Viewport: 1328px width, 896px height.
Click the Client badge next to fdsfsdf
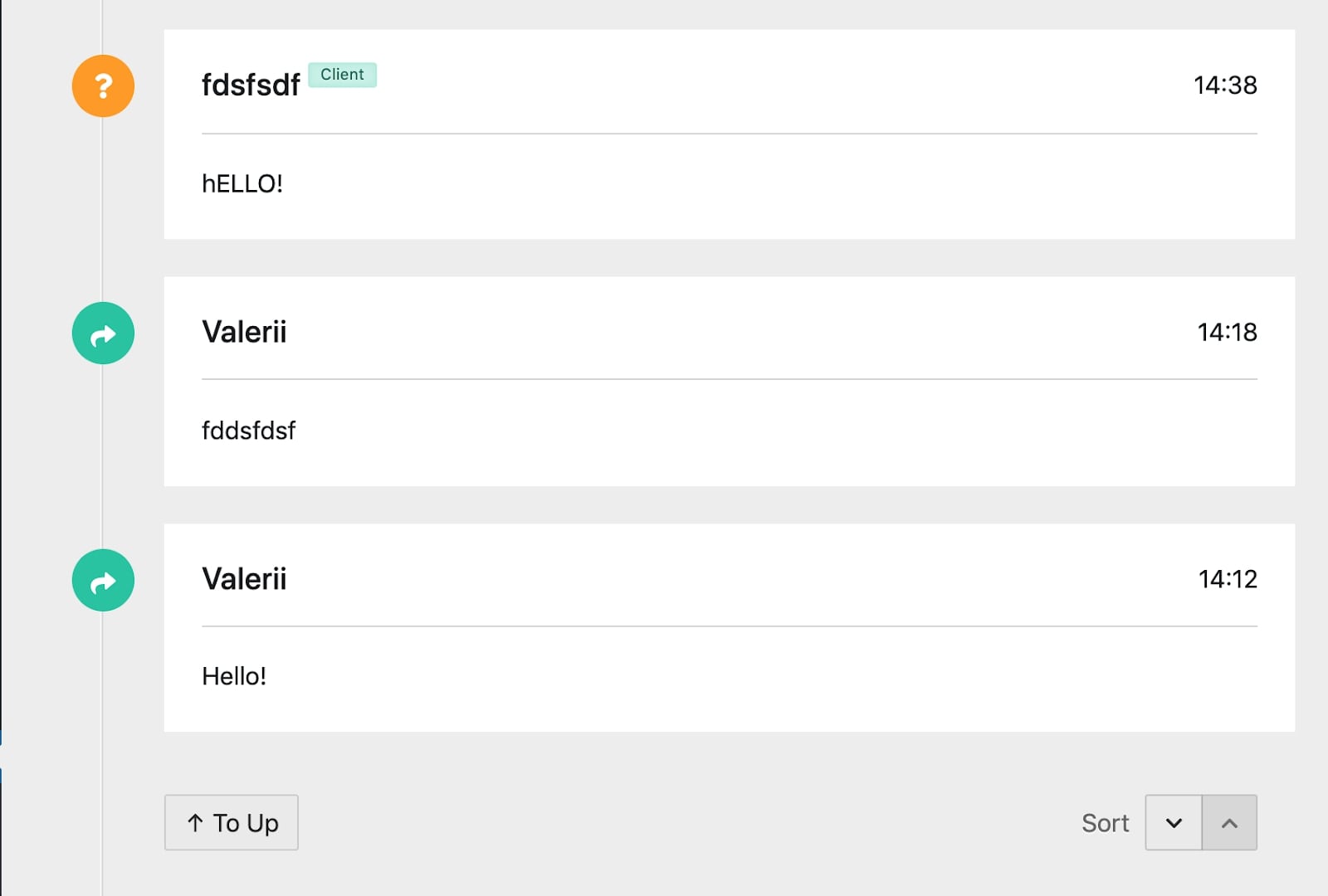(342, 75)
